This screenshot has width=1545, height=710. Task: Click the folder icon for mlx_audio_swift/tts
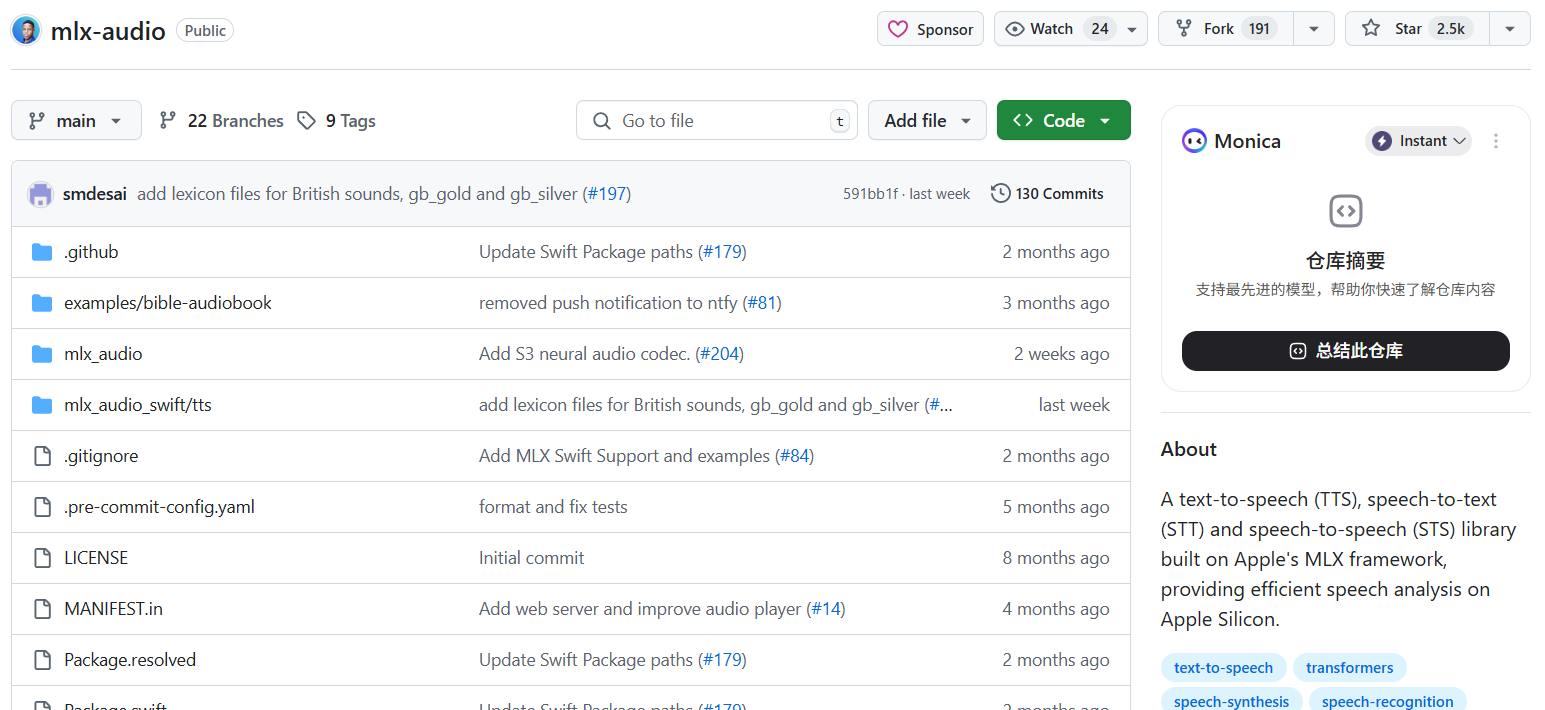coord(42,405)
